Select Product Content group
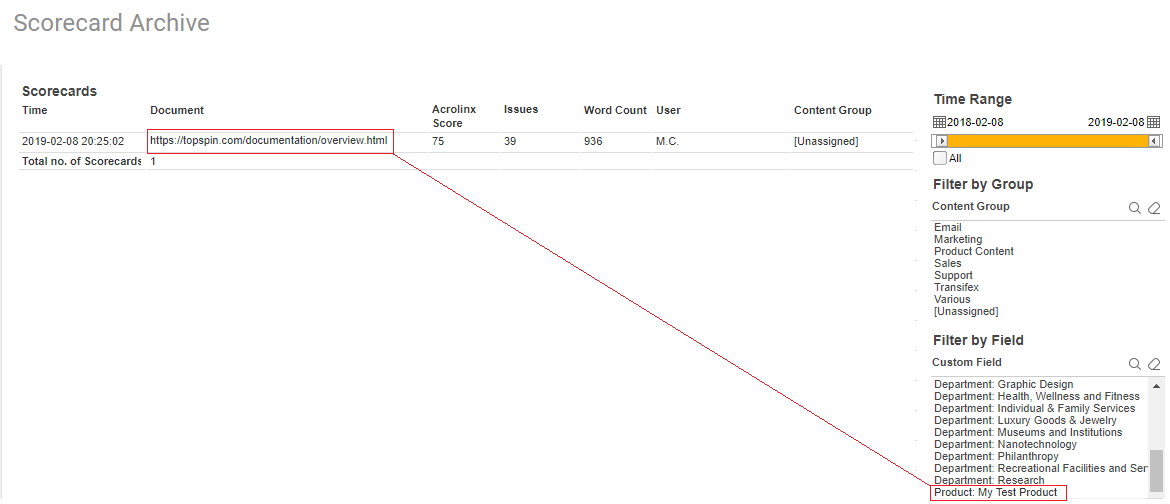 pos(974,252)
